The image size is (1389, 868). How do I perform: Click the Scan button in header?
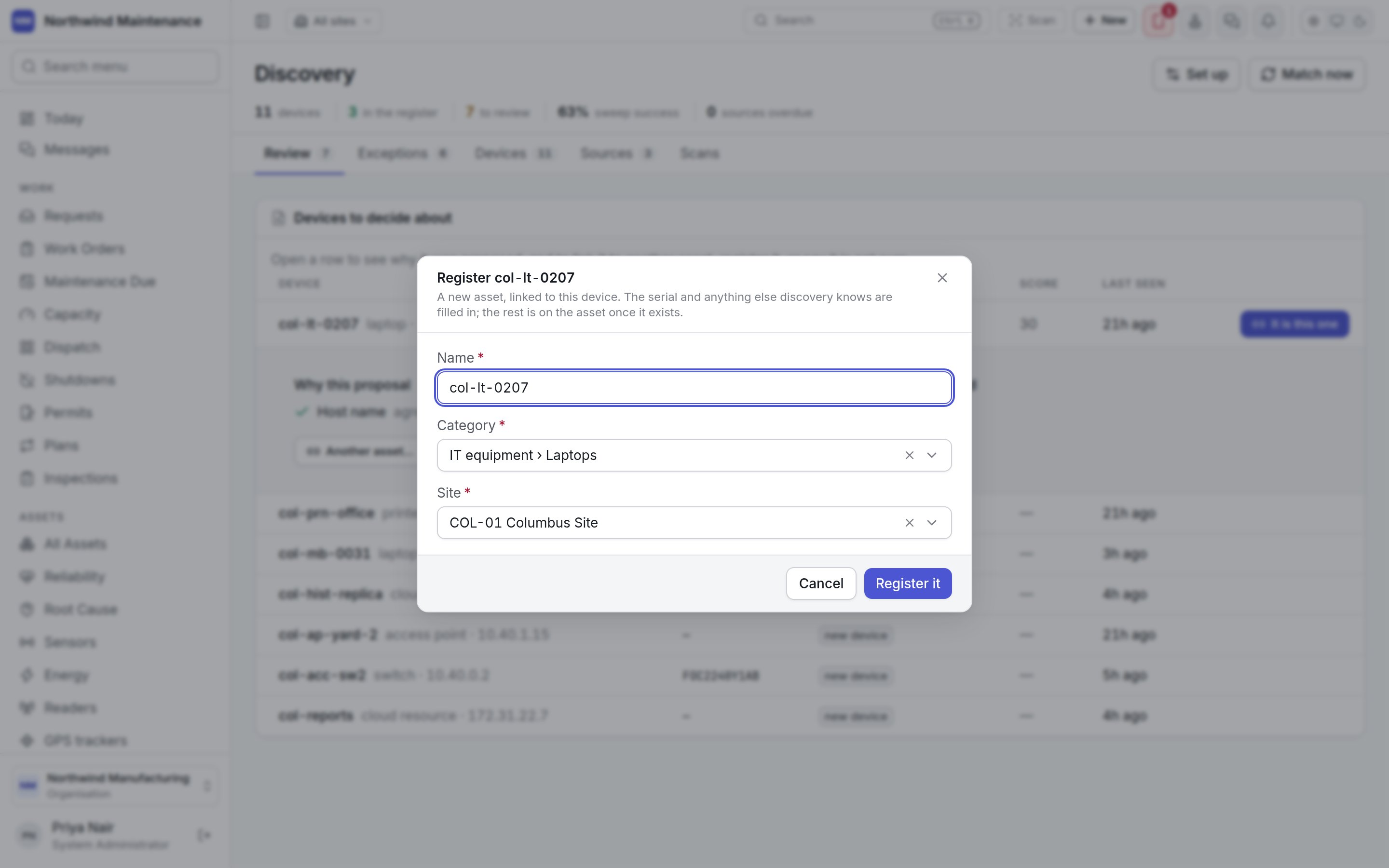(x=1033, y=21)
